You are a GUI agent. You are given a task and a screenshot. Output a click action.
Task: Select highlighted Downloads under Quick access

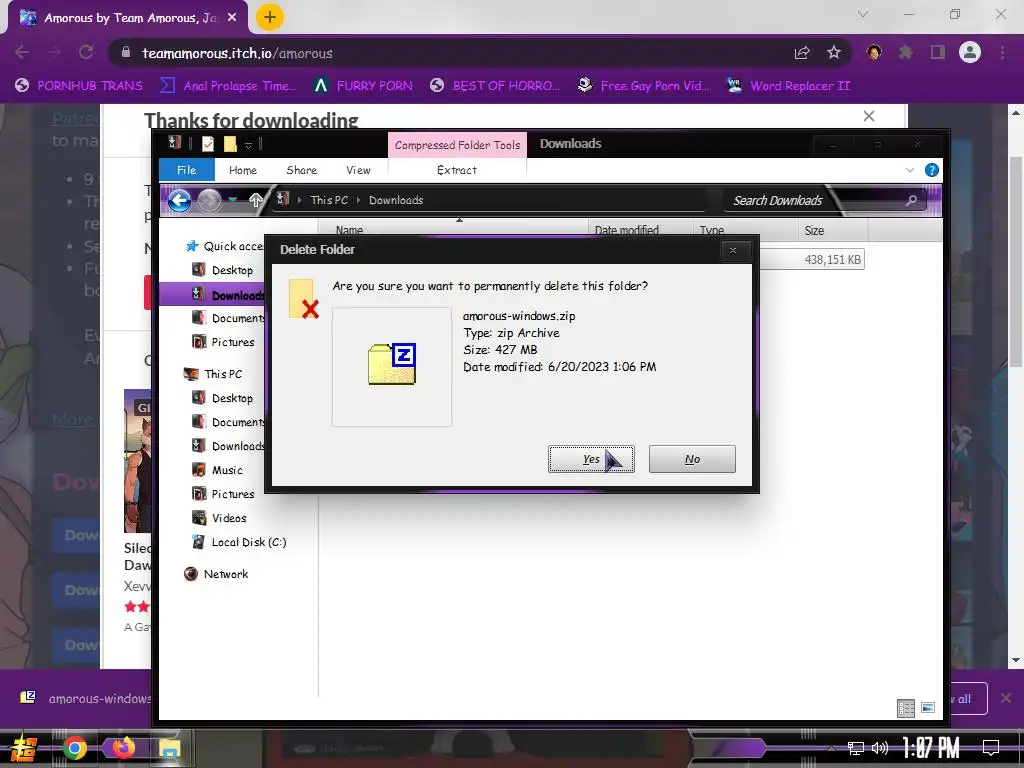click(229, 295)
